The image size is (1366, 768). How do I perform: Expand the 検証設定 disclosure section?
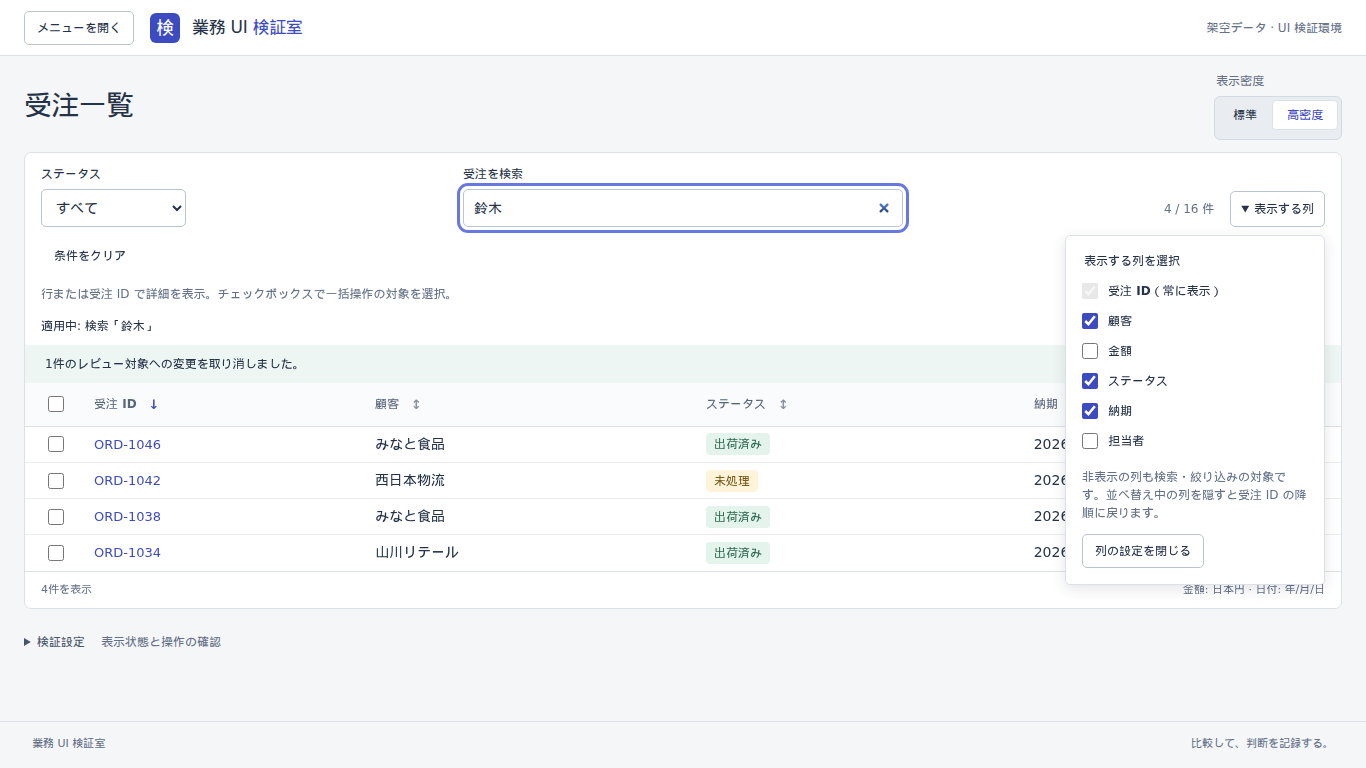pos(55,642)
